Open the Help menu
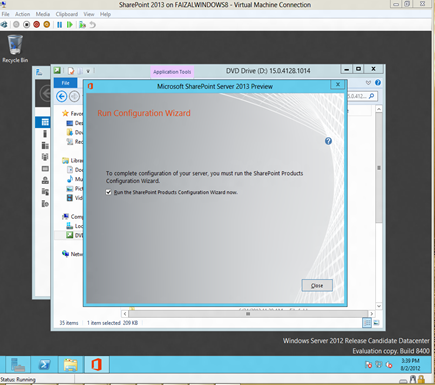 pos(105,14)
